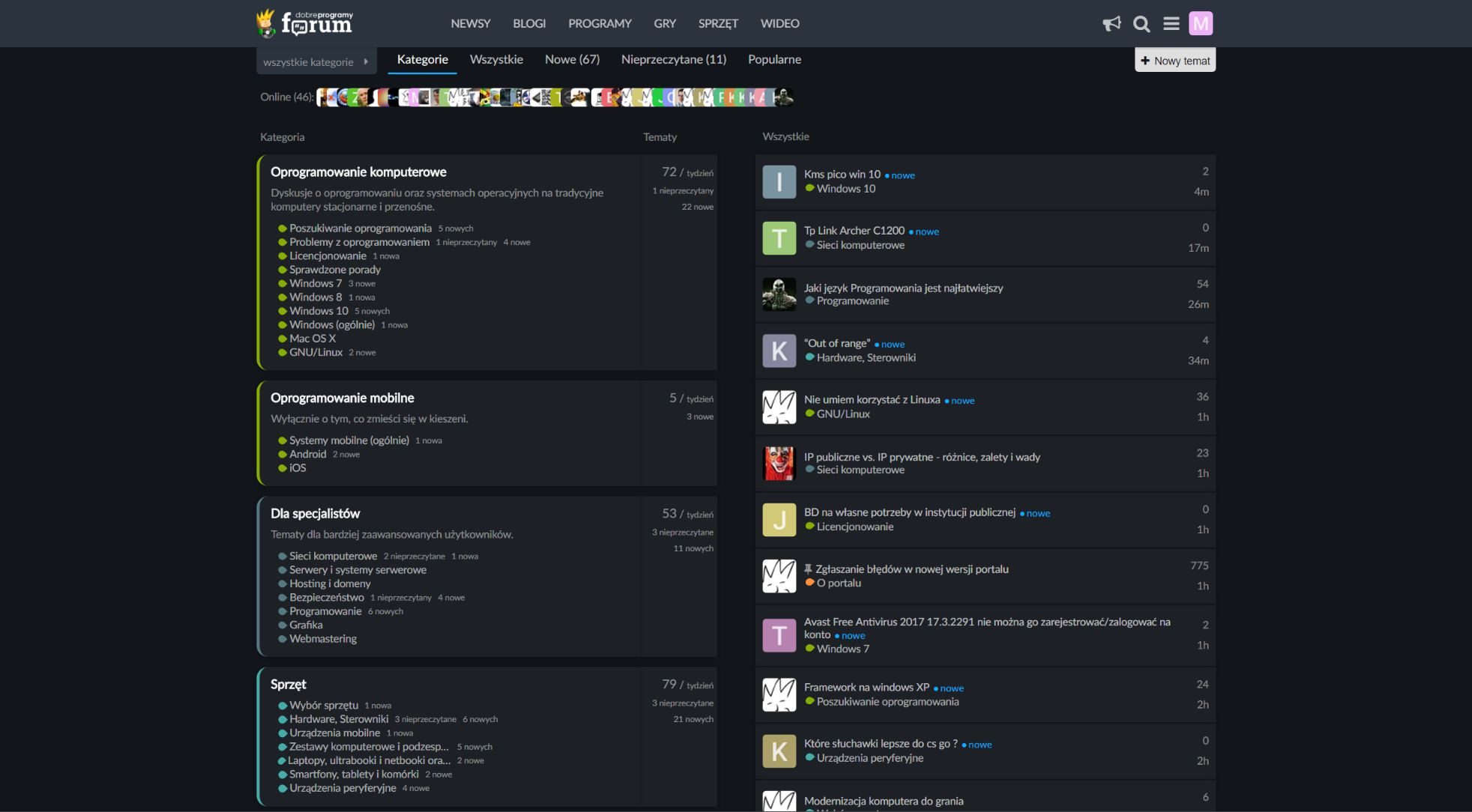Expand the wszystkie kategorie dropdown

tap(316, 61)
